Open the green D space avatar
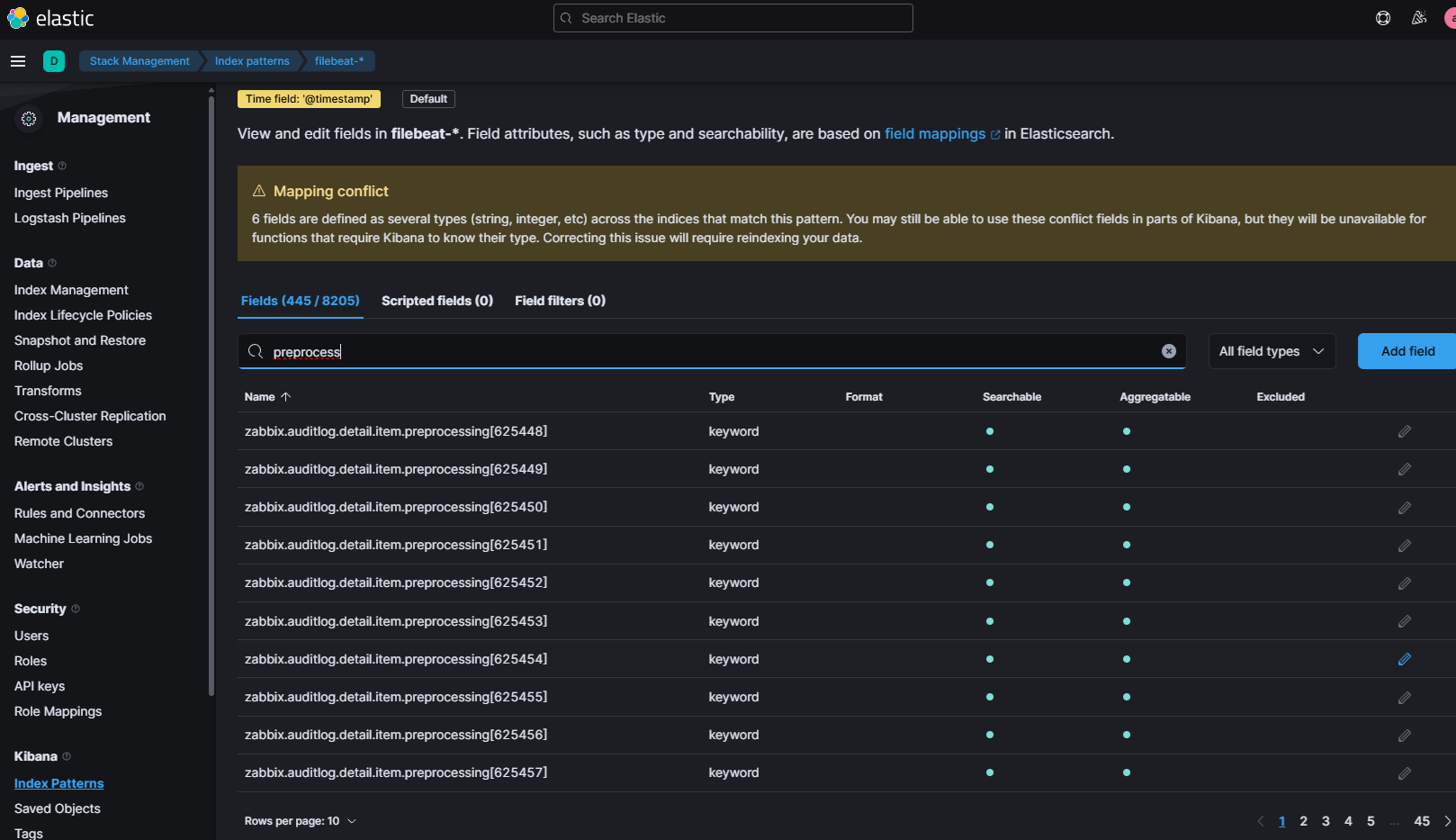 tap(54, 61)
